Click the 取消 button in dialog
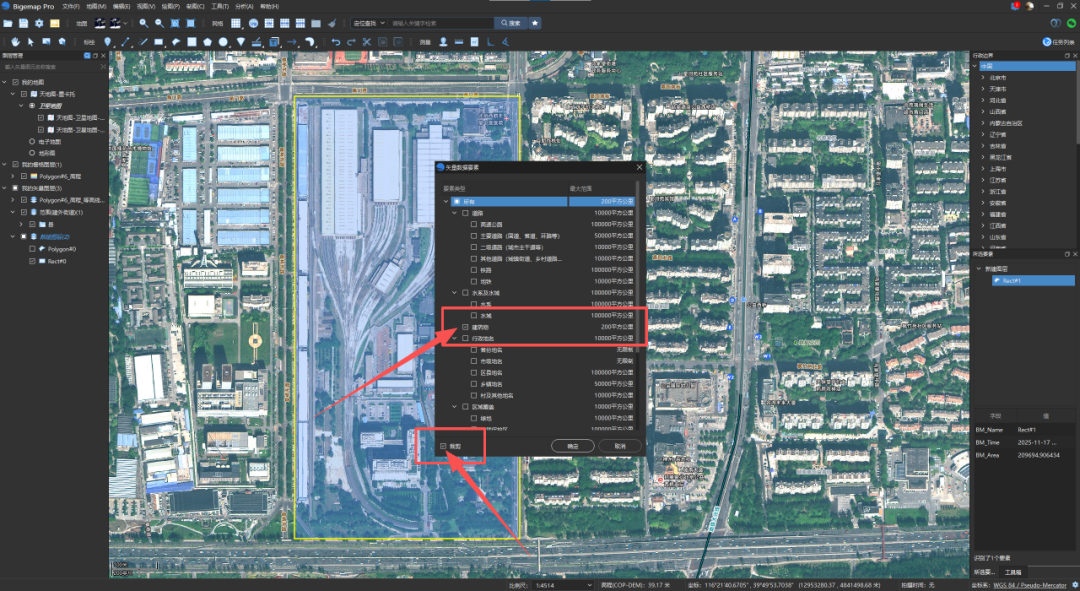The height and width of the screenshot is (591, 1080). click(620, 446)
